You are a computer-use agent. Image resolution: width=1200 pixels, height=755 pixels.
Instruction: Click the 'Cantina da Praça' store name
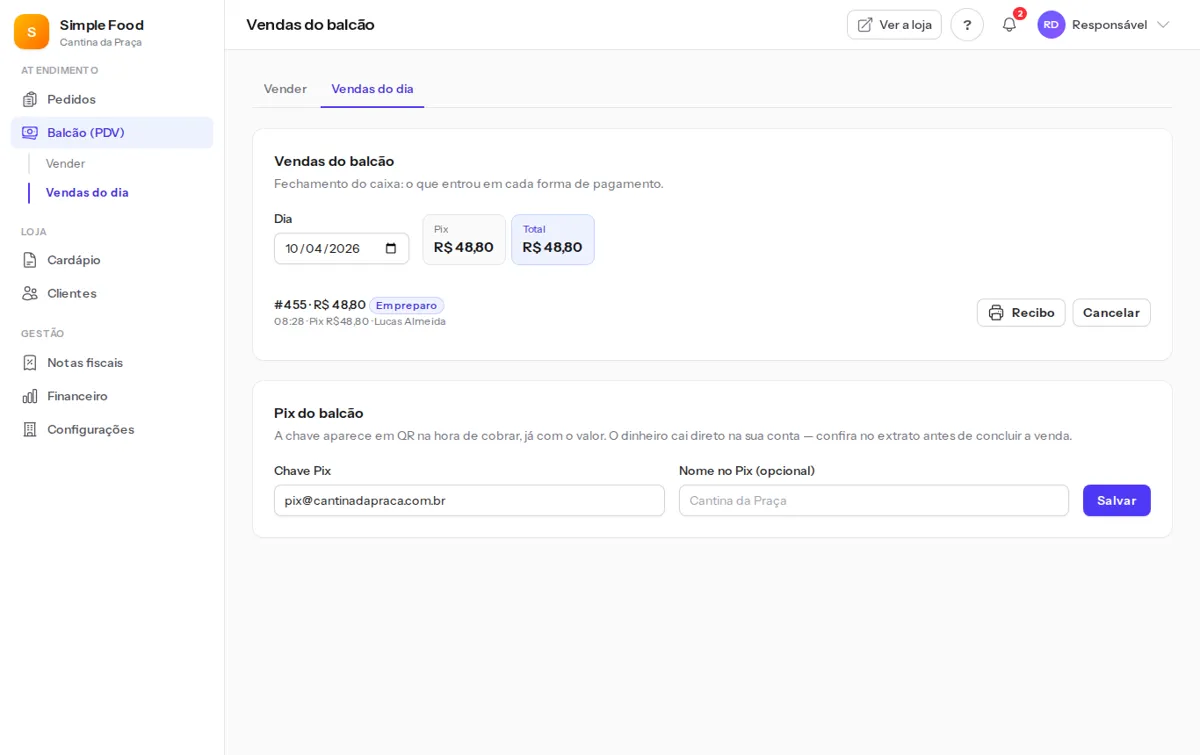(101, 42)
